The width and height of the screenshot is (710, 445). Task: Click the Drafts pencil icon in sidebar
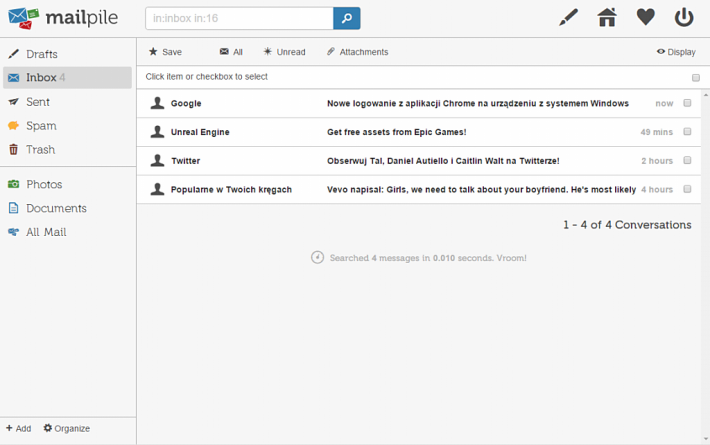[14, 54]
